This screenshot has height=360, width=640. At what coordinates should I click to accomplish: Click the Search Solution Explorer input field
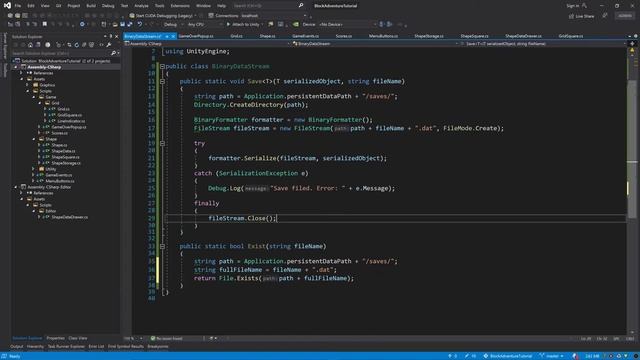coord(60,53)
